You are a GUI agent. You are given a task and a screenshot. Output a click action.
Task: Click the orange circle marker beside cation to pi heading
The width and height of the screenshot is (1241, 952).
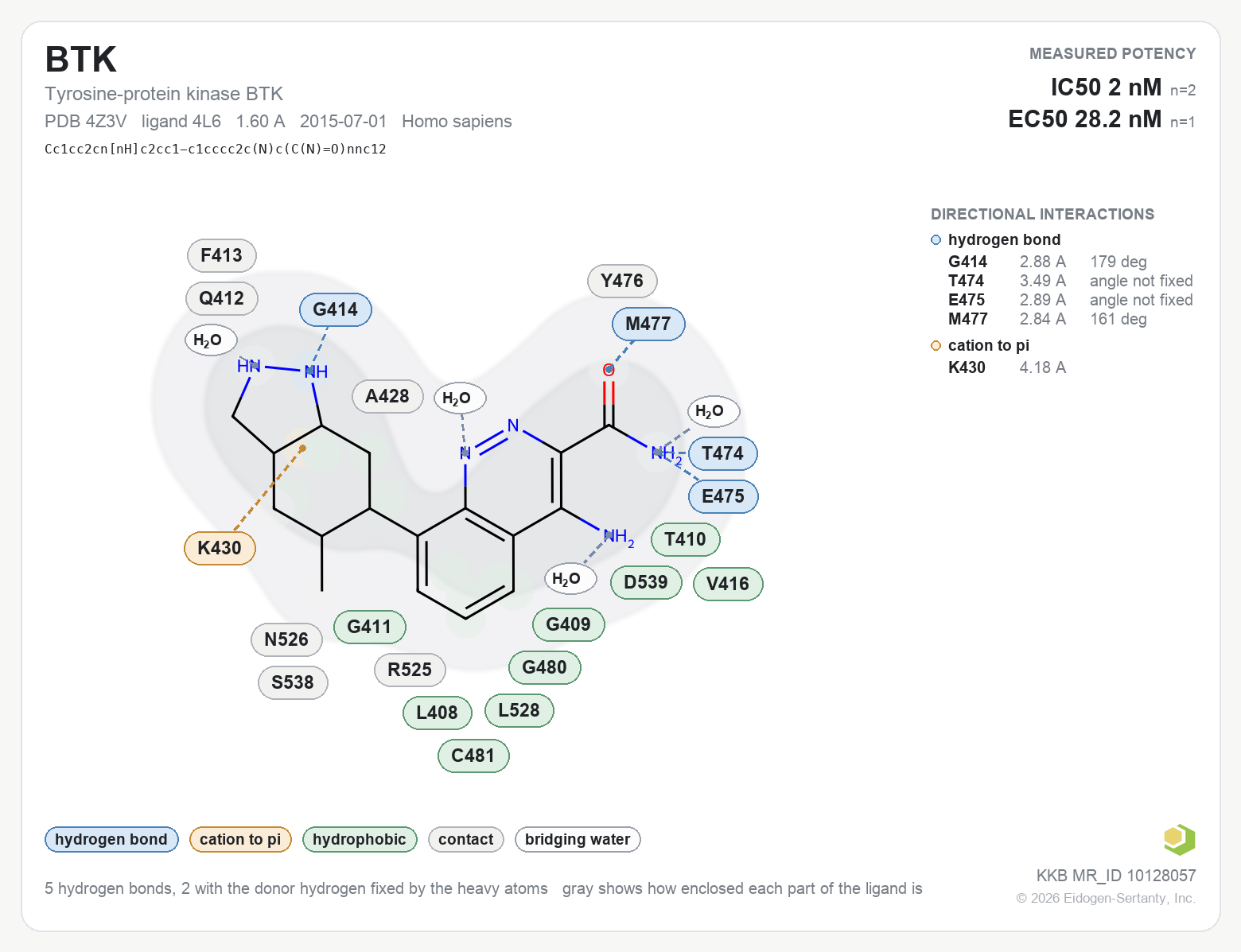point(936,346)
